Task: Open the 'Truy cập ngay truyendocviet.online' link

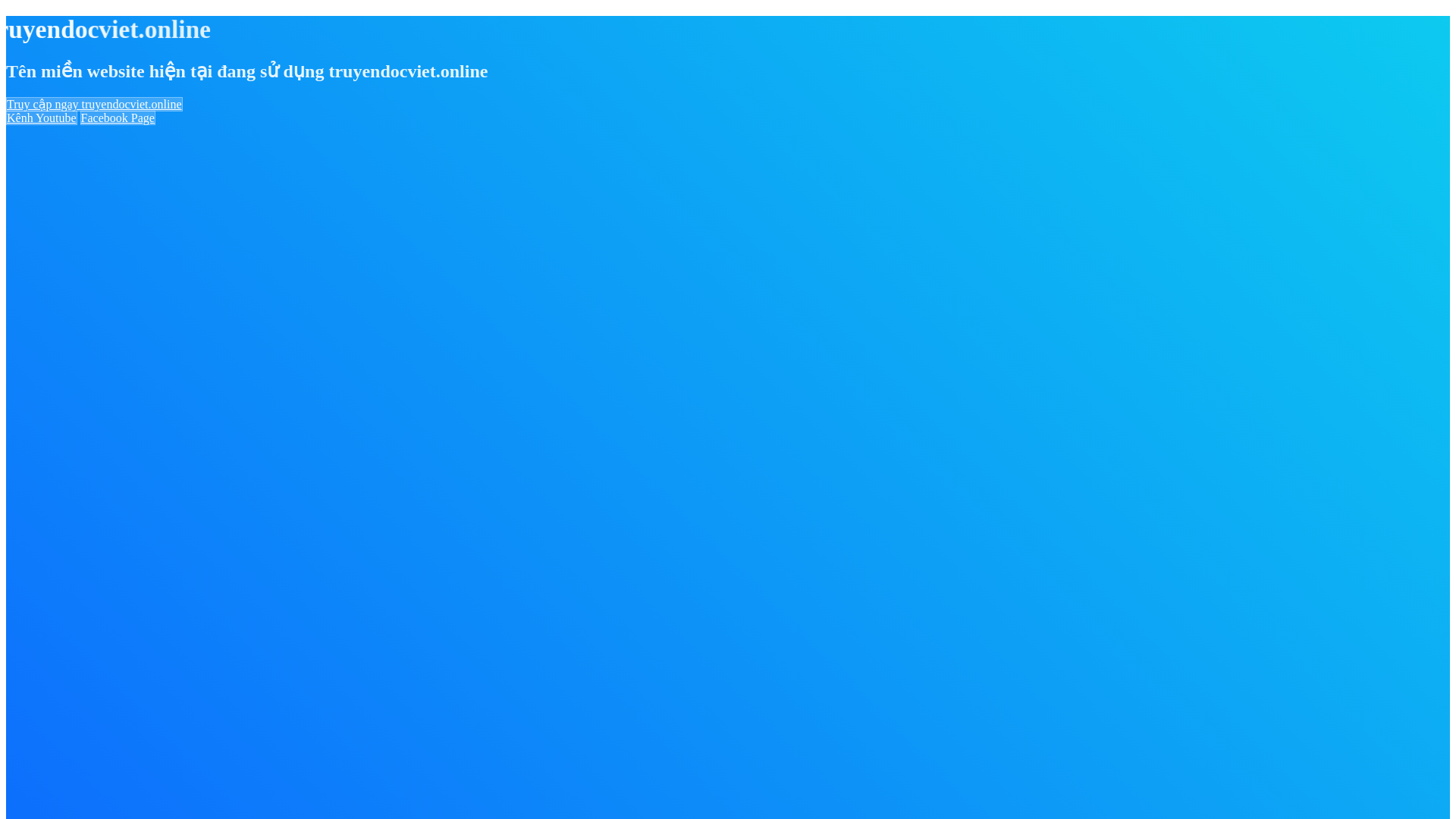Action: point(94,104)
